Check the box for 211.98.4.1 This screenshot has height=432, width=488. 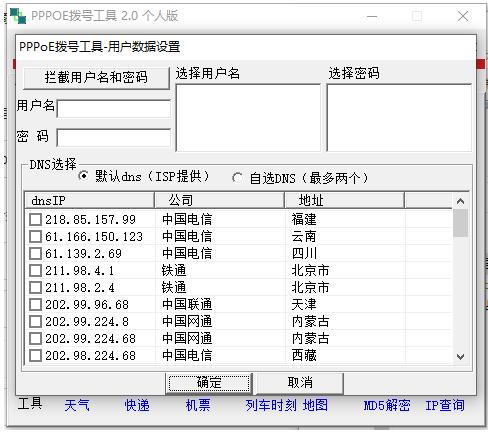35,271
